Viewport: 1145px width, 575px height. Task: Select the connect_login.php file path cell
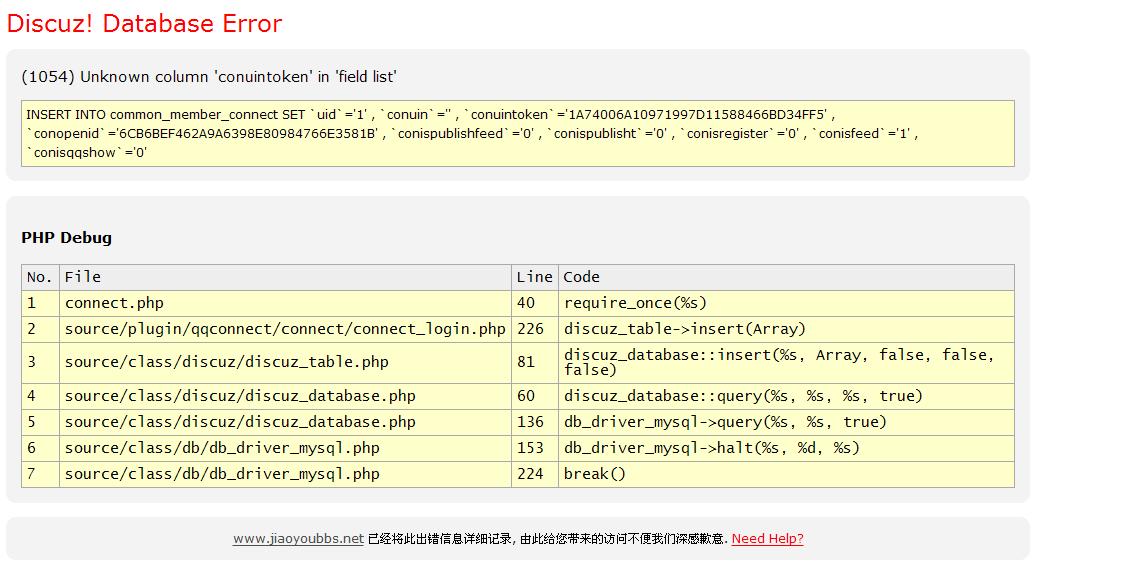pyautogui.click(x=285, y=330)
